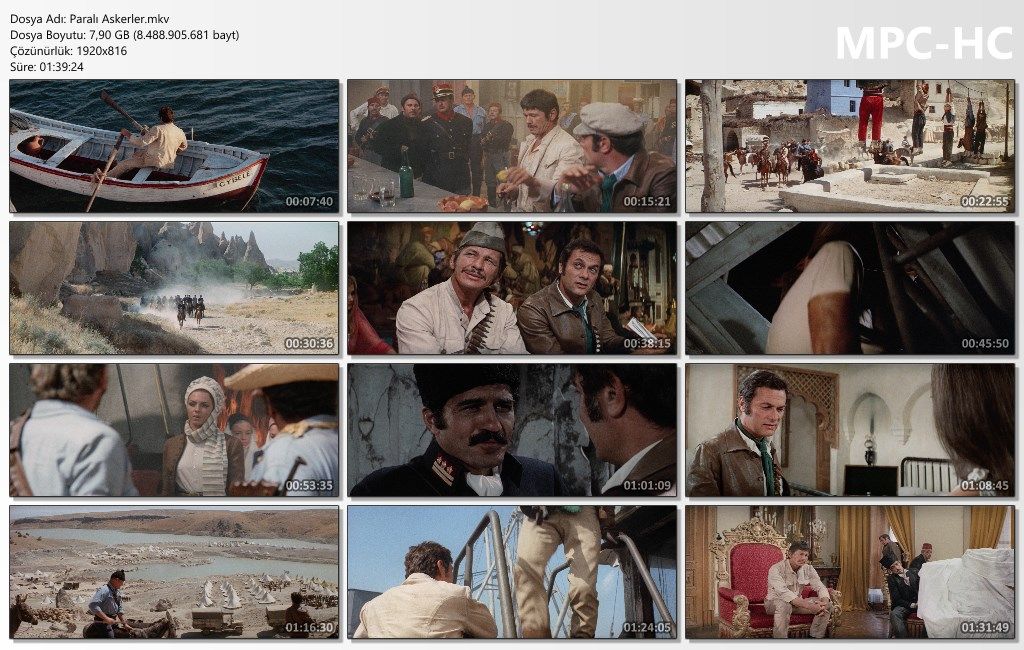The height and width of the screenshot is (650, 1024).
Task: Open the dark wooden stairs thumbnail
Action: [850, 288]
